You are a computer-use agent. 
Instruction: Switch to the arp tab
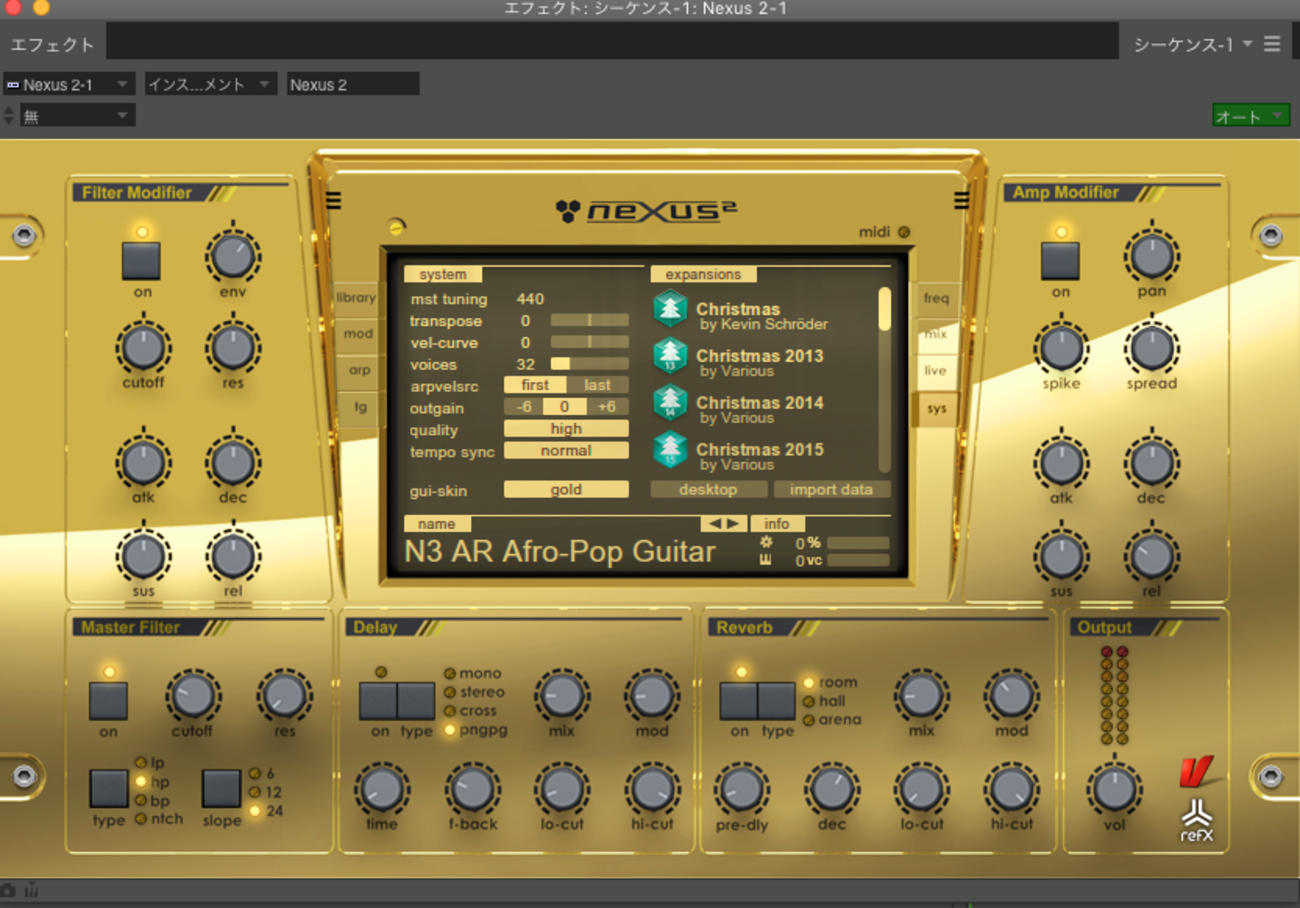(x=358, y=370)
